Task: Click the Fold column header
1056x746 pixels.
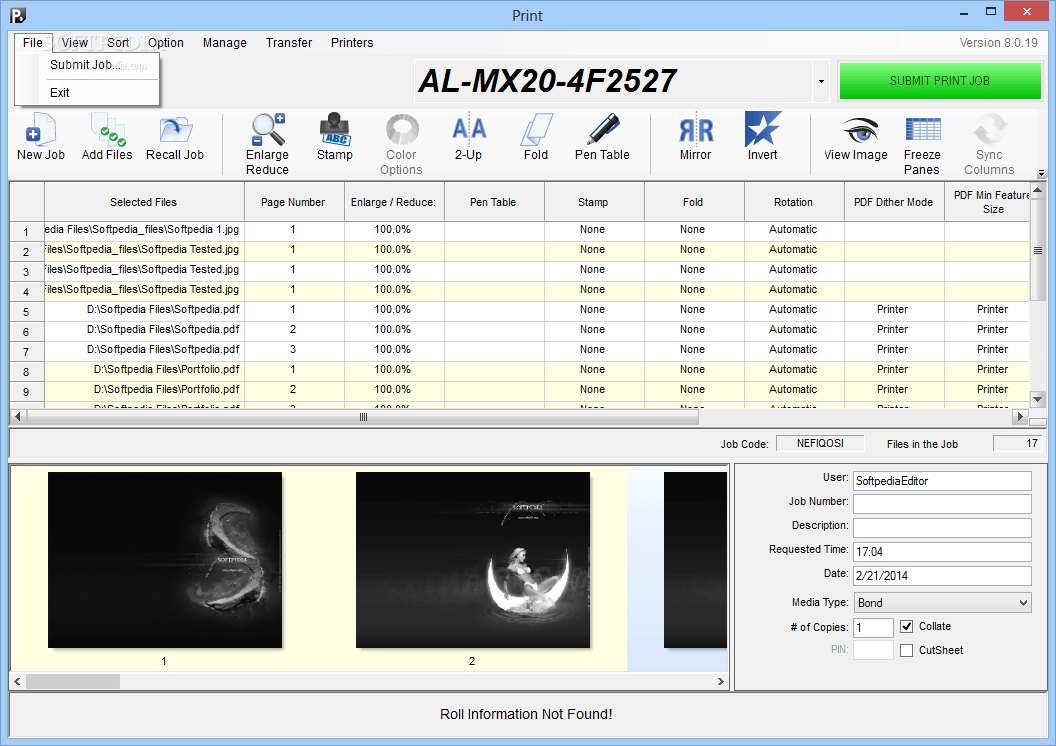Action: [694, 202]
